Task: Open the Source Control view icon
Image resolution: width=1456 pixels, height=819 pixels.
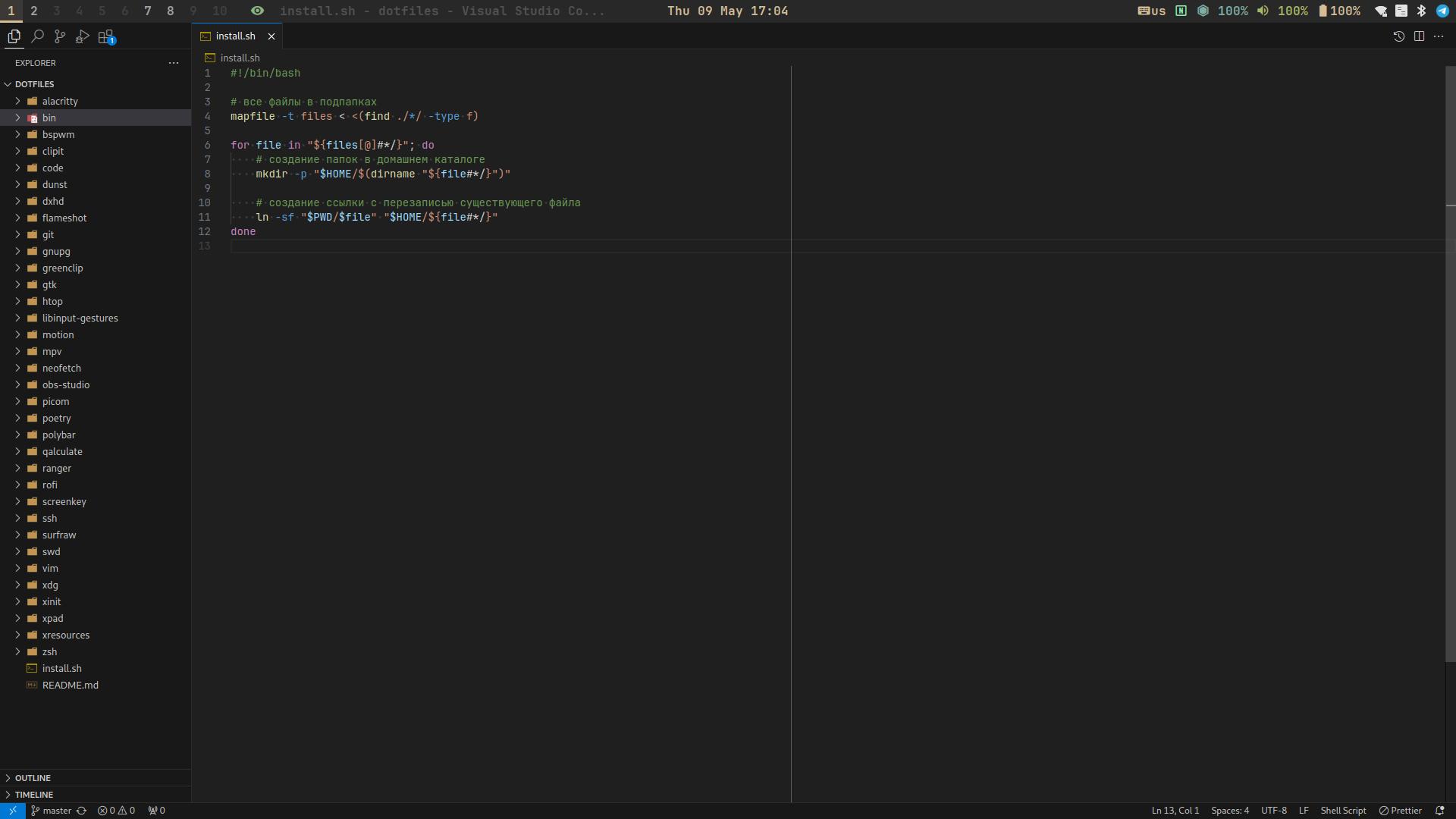Action: (x=60, y=36)
